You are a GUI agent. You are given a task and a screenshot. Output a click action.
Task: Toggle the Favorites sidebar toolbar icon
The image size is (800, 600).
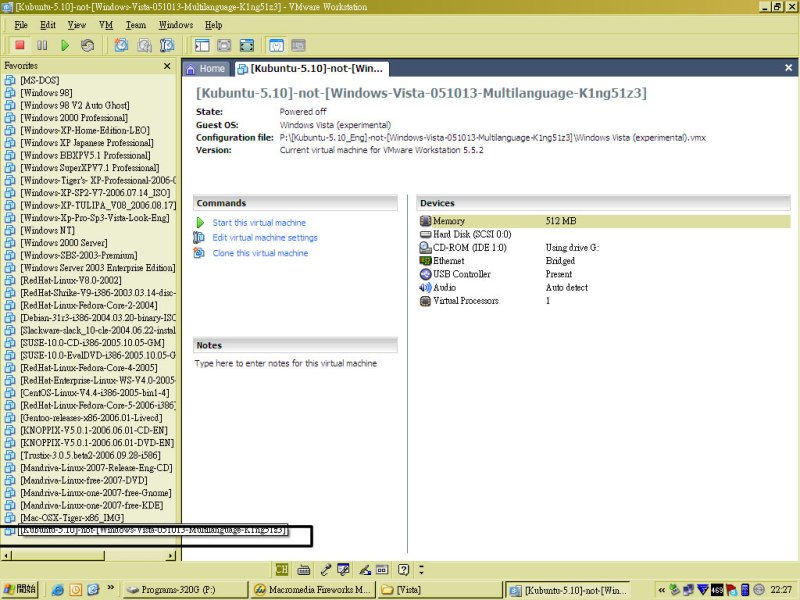[x=202, y=45]
